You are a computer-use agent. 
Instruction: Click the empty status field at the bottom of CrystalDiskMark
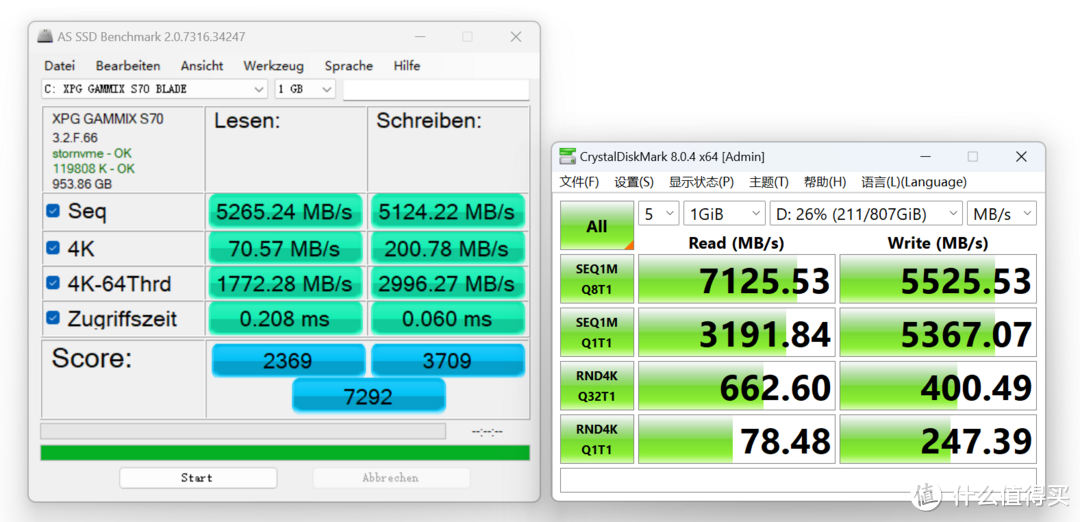coord(798,480)
